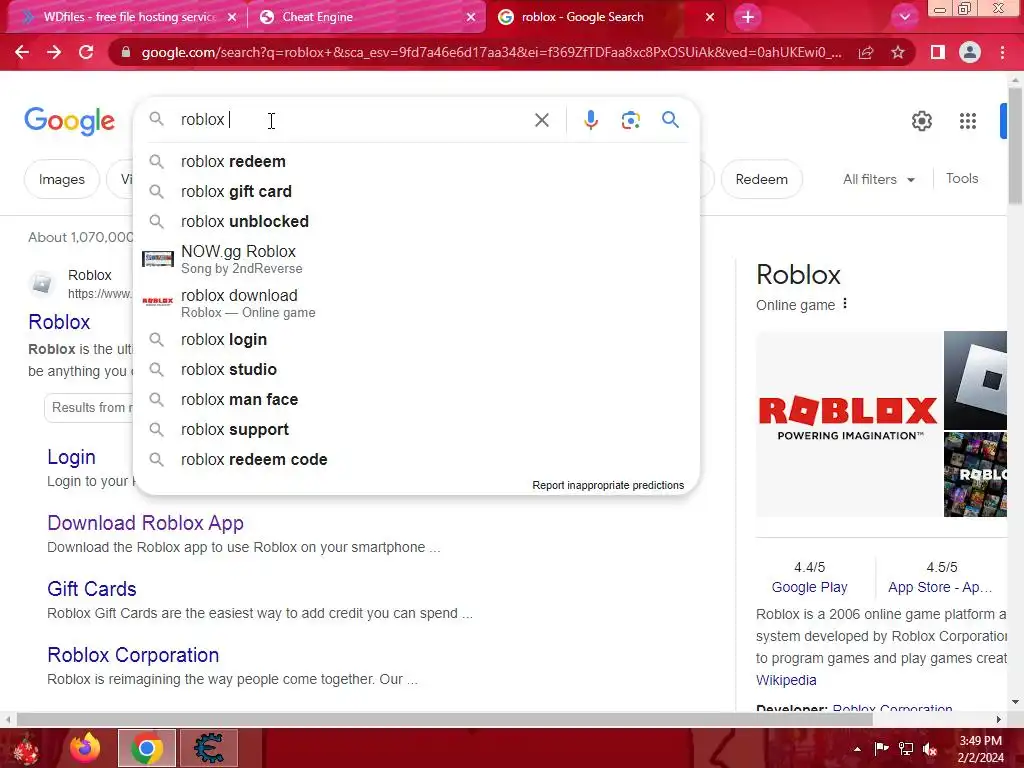Screen dimensions: 1024x768
Task: Reload the current page
Action: (x=86, y=52)
